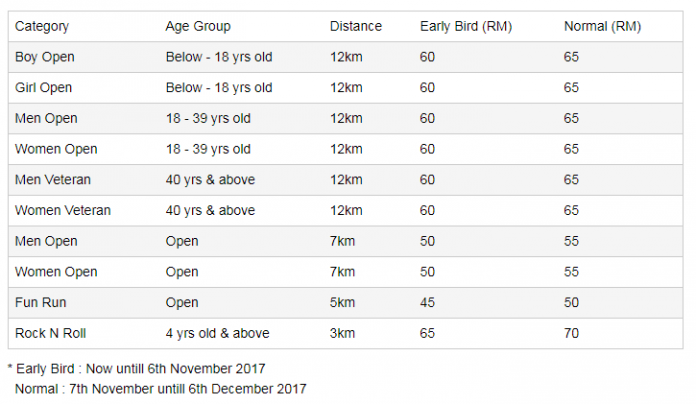Click the Distance column header
The width and height of the screenshot is (696, 404).
356,26
